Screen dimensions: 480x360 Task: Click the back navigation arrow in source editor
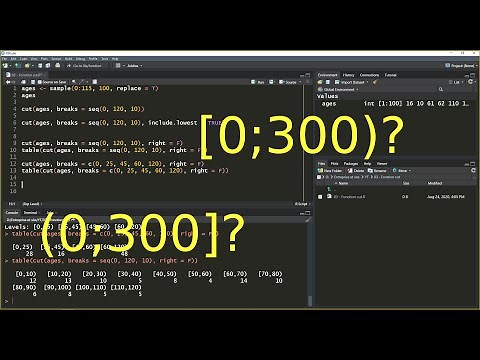[x=8, y=82]
